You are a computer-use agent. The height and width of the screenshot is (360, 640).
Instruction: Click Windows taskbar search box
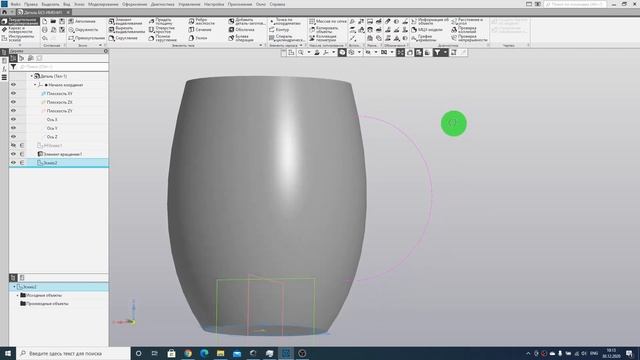[x=73, y=353]
